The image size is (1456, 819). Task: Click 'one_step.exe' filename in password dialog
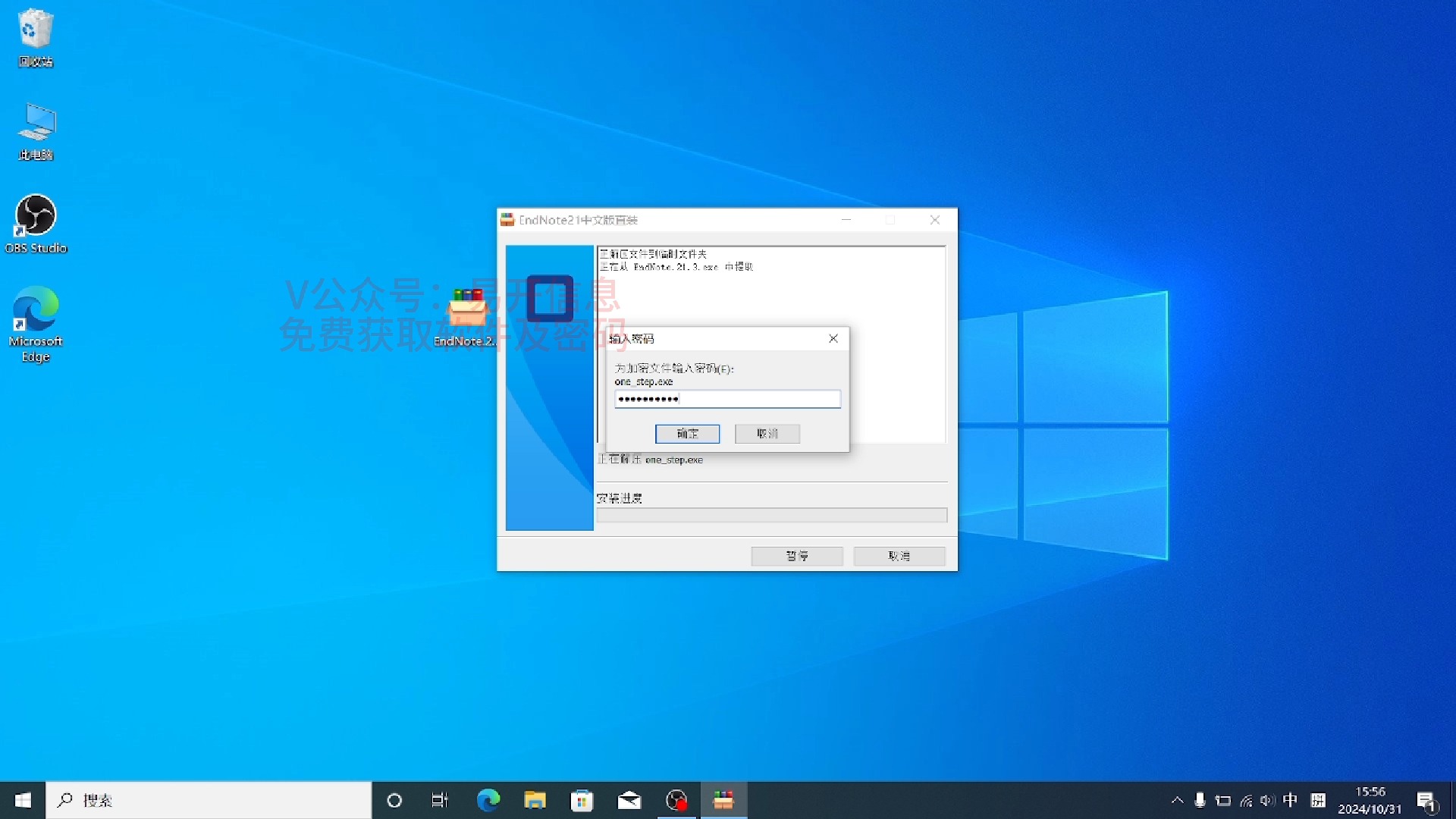(644, 382)
